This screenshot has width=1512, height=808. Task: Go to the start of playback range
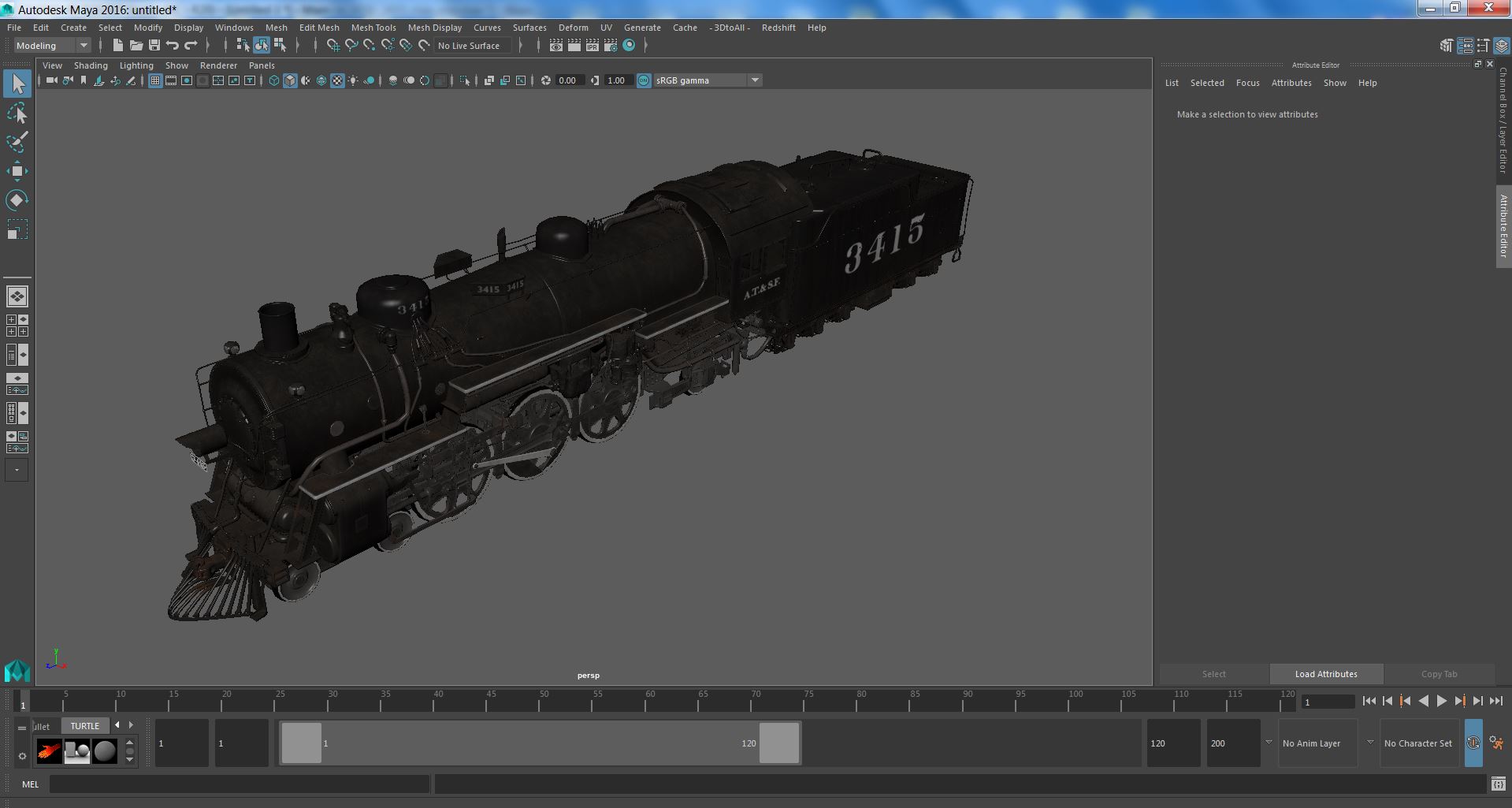(1369, 701)
